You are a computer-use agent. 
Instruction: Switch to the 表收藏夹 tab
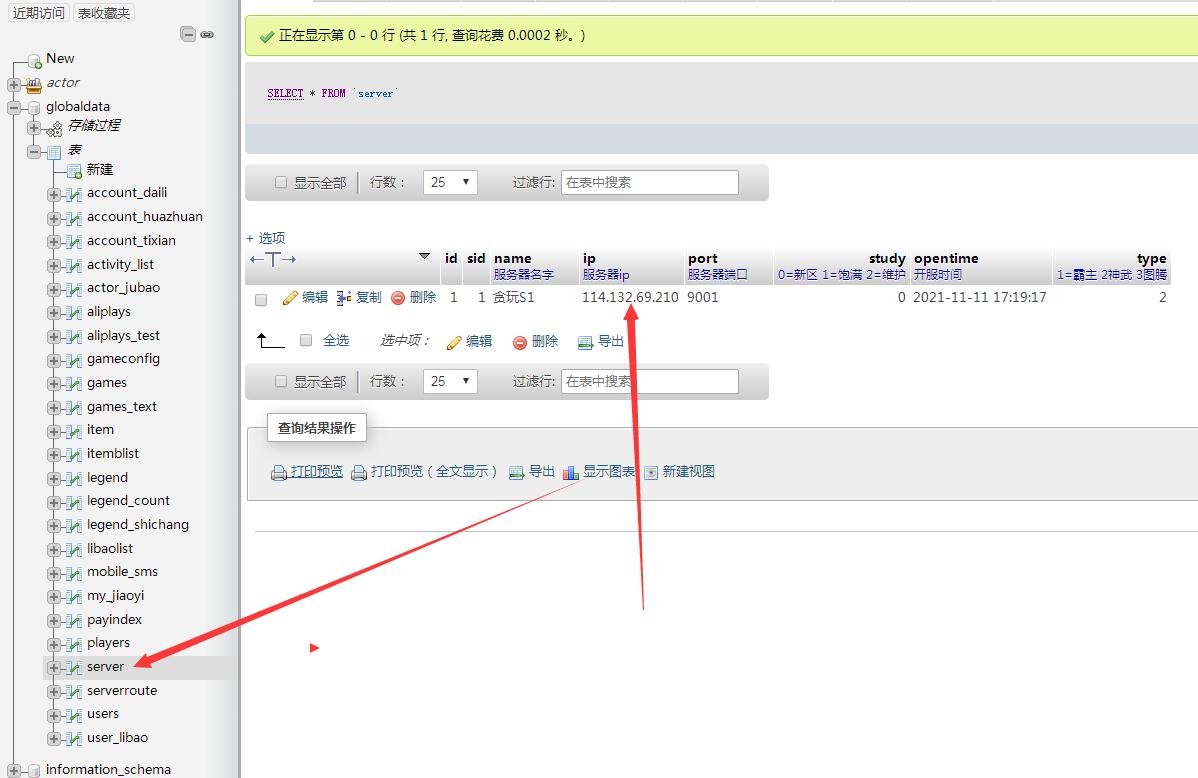pos(104,13)
